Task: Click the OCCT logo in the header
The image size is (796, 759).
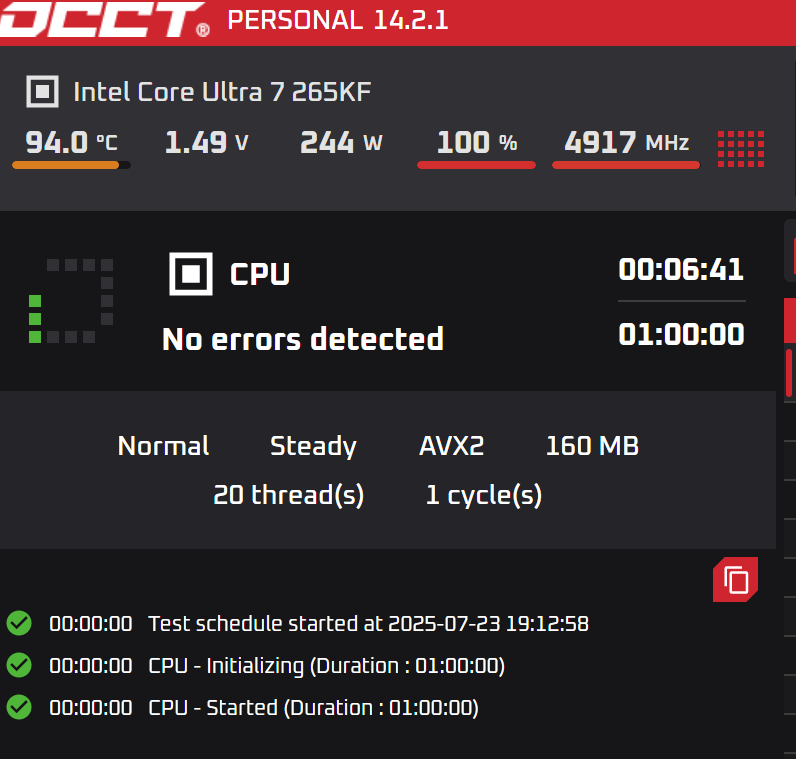Action: 104,20
